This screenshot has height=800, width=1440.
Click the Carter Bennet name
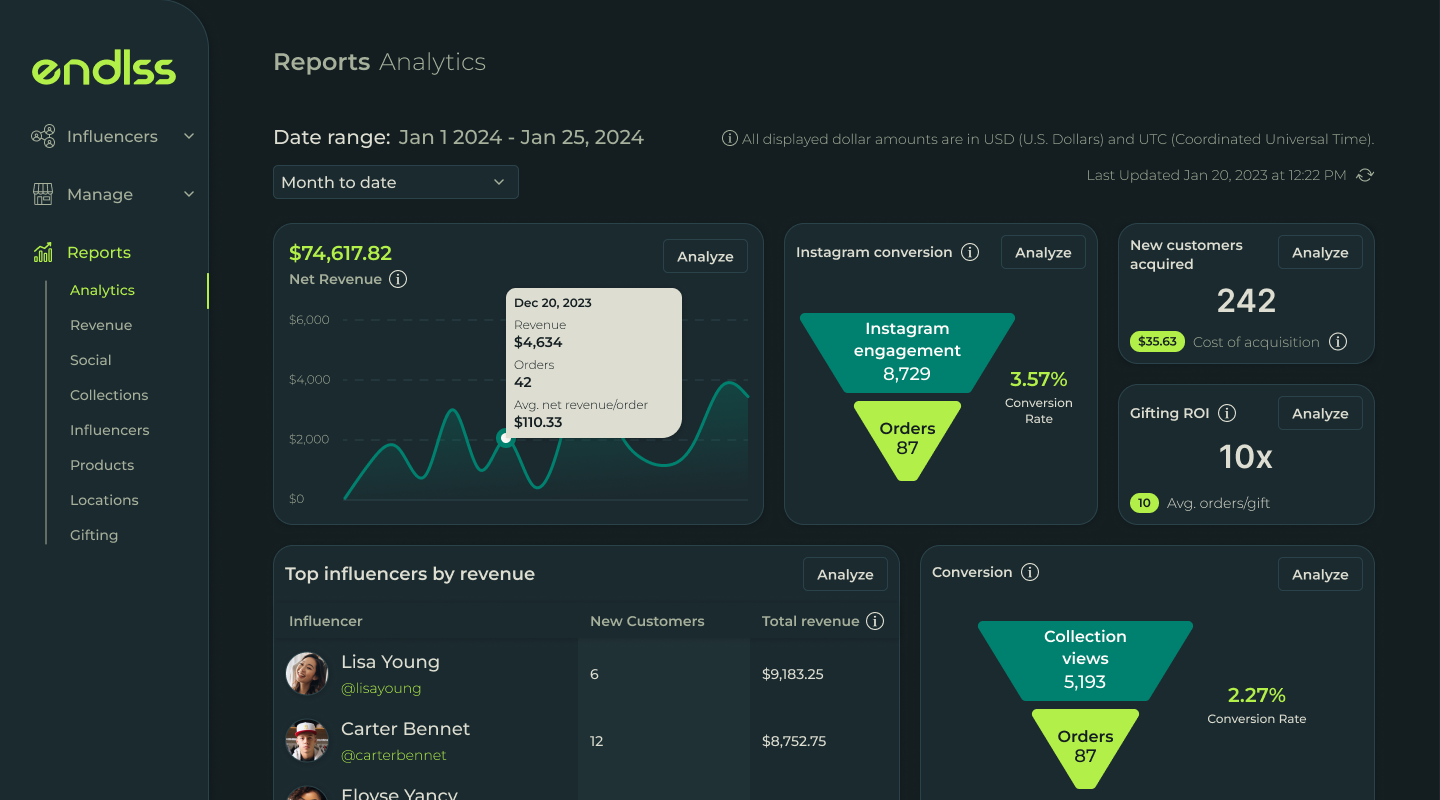(405, 729)
